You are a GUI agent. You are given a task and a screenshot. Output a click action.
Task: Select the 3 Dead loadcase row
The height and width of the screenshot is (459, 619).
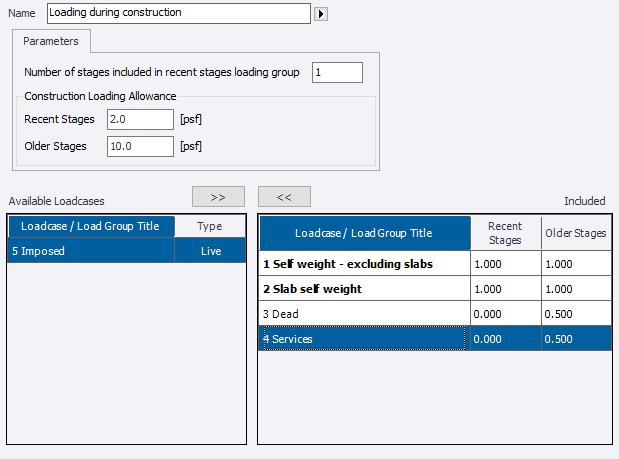coord(364,314)
